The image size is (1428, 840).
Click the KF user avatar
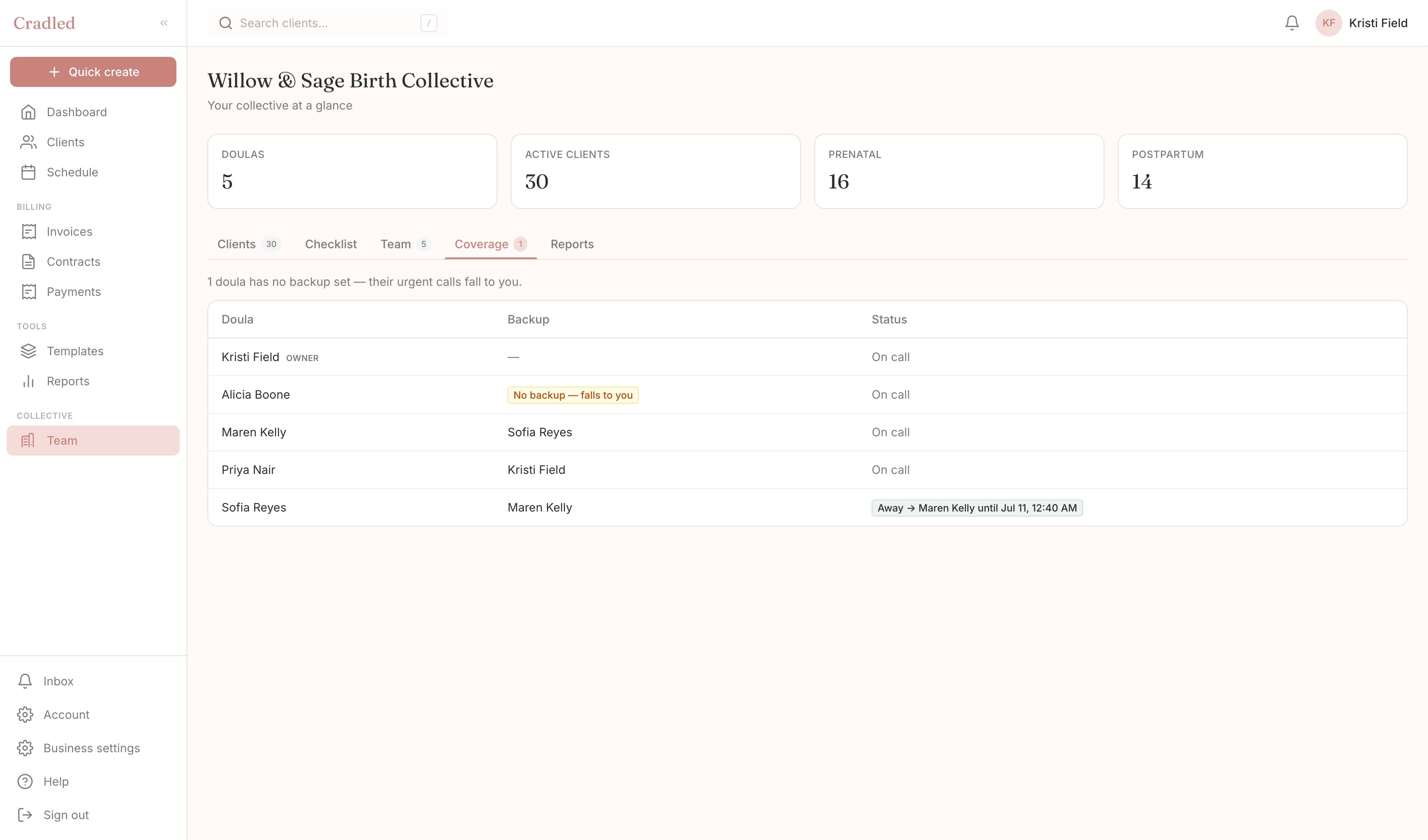coord(1329,23)
